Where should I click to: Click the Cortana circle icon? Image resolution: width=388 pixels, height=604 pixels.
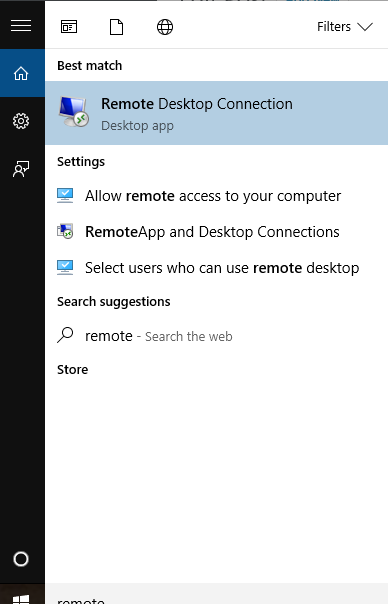[21, 559]
